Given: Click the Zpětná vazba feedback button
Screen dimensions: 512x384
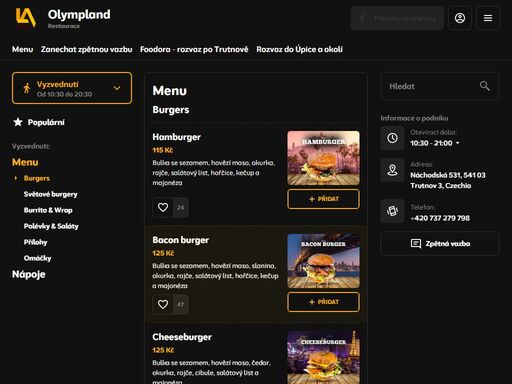Looking at the screenshot, I should click(x=440, y=244).
